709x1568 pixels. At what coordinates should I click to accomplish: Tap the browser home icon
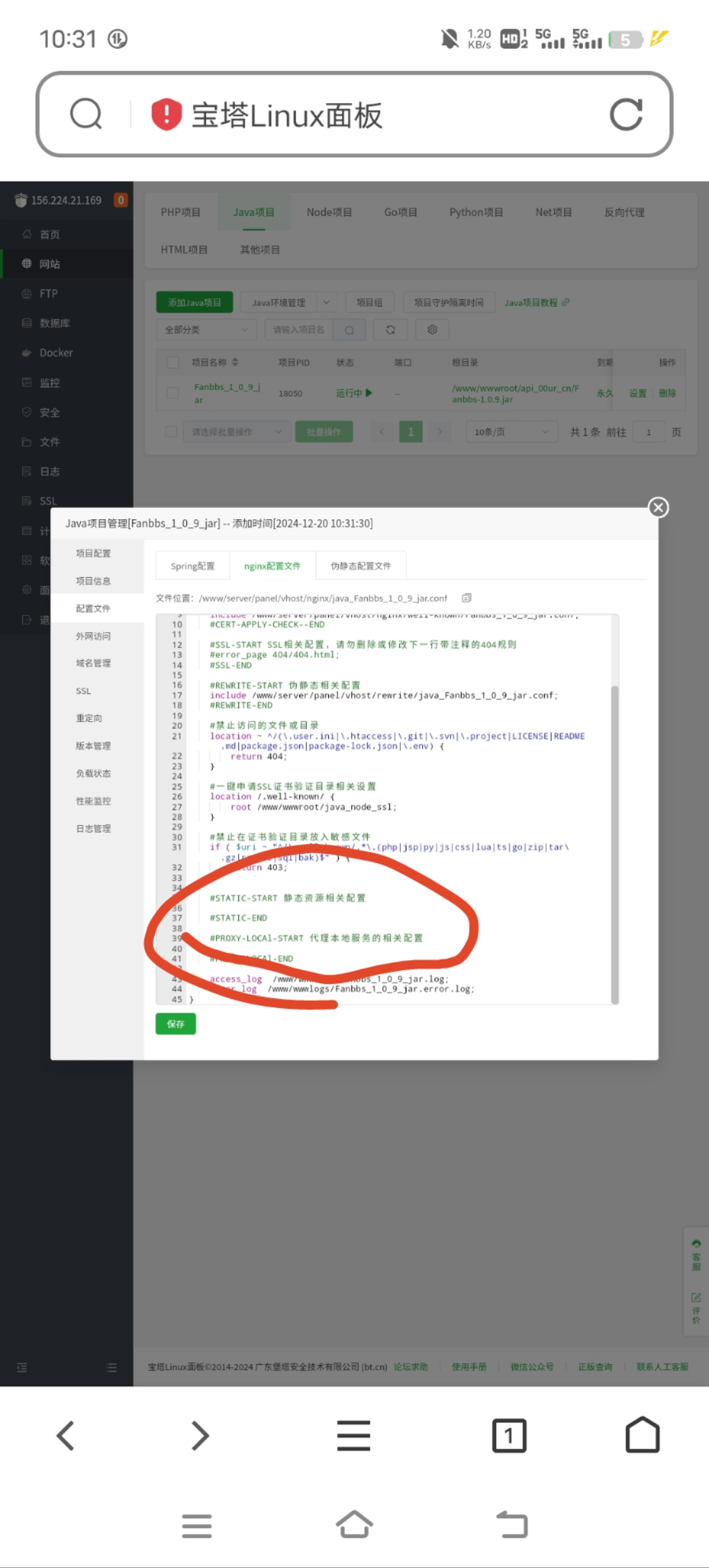click(643, 1435)
